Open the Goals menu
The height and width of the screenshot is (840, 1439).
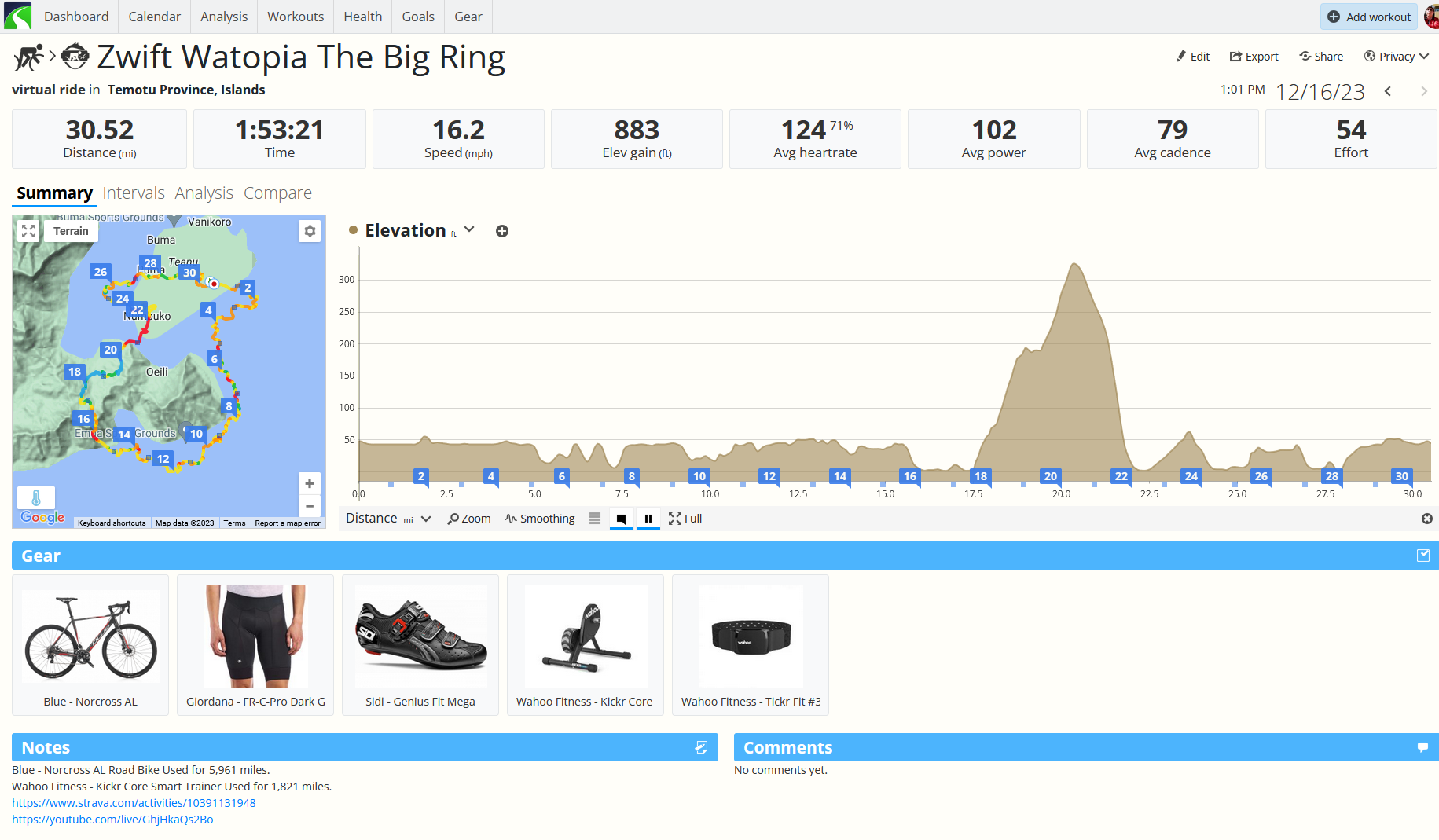pyautogui.click(x=418, y=17)
